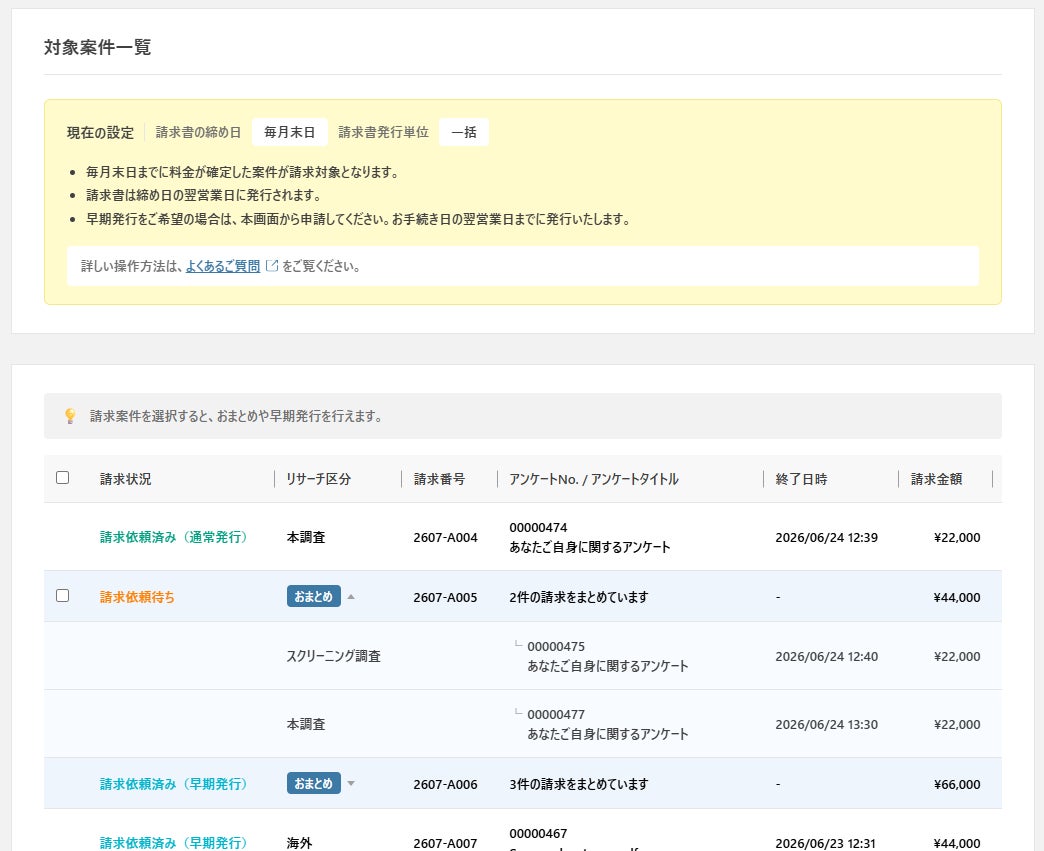Click the external link icon beside よくあるご質問
Image resolution: width=1044 pixels, height=851 pixels.
[x=272, y=266]
